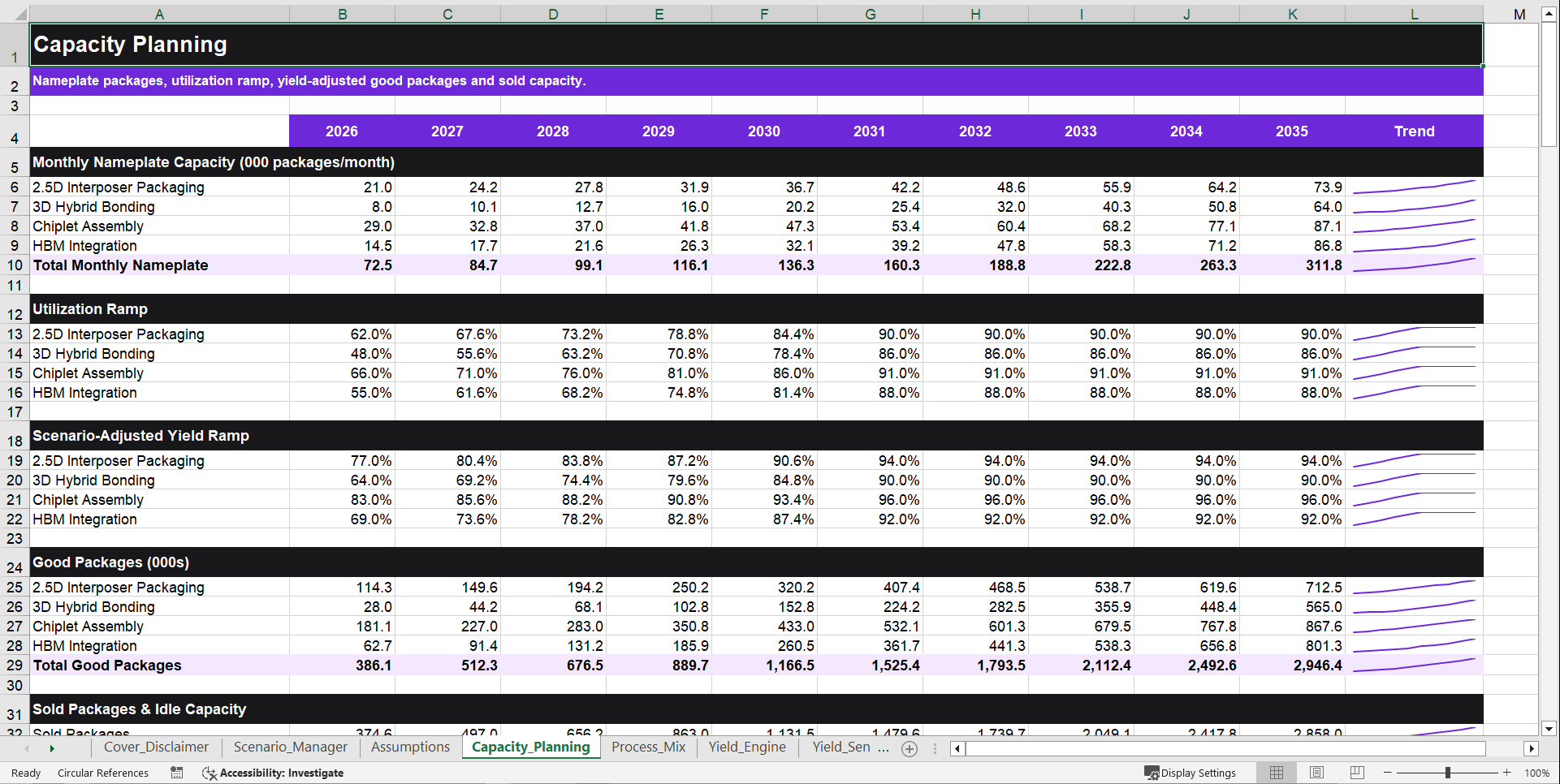Select column M header

click(1519, 14)
